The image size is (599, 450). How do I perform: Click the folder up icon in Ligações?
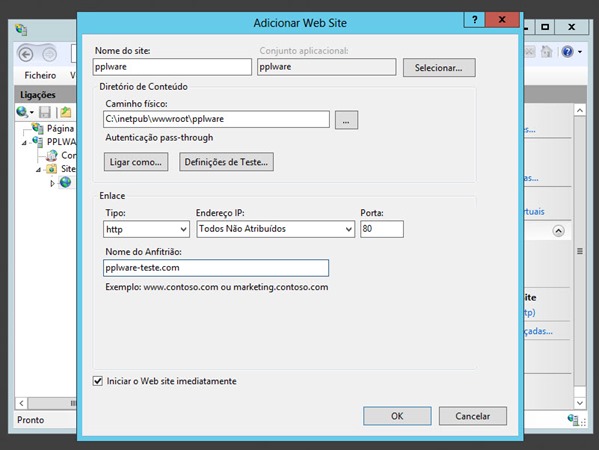pyautogui.click(x=66, y=112)
